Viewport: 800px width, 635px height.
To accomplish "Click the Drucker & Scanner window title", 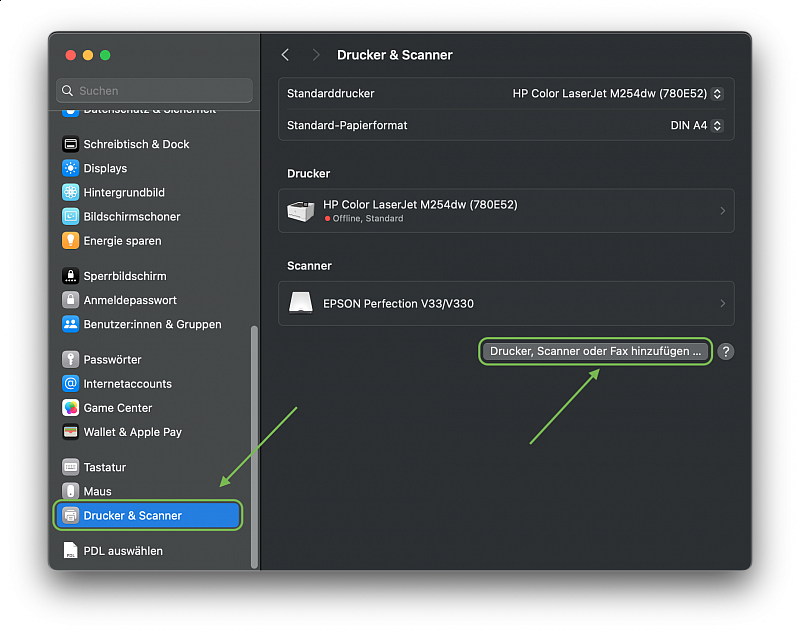I will (394, 55).
